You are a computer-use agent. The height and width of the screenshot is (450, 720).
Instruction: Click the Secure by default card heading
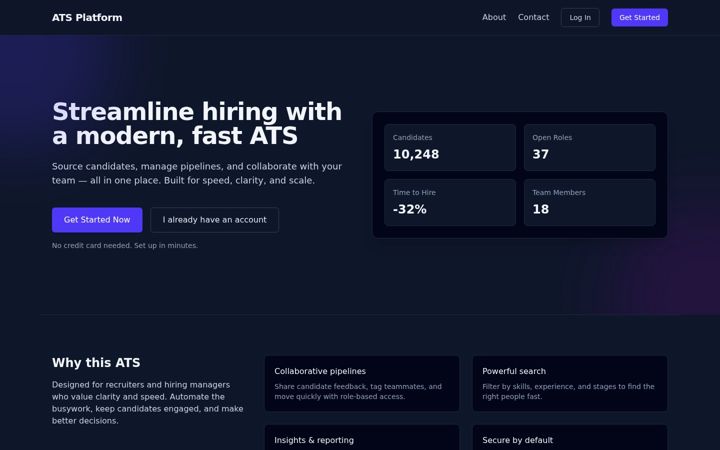(518, 440)
